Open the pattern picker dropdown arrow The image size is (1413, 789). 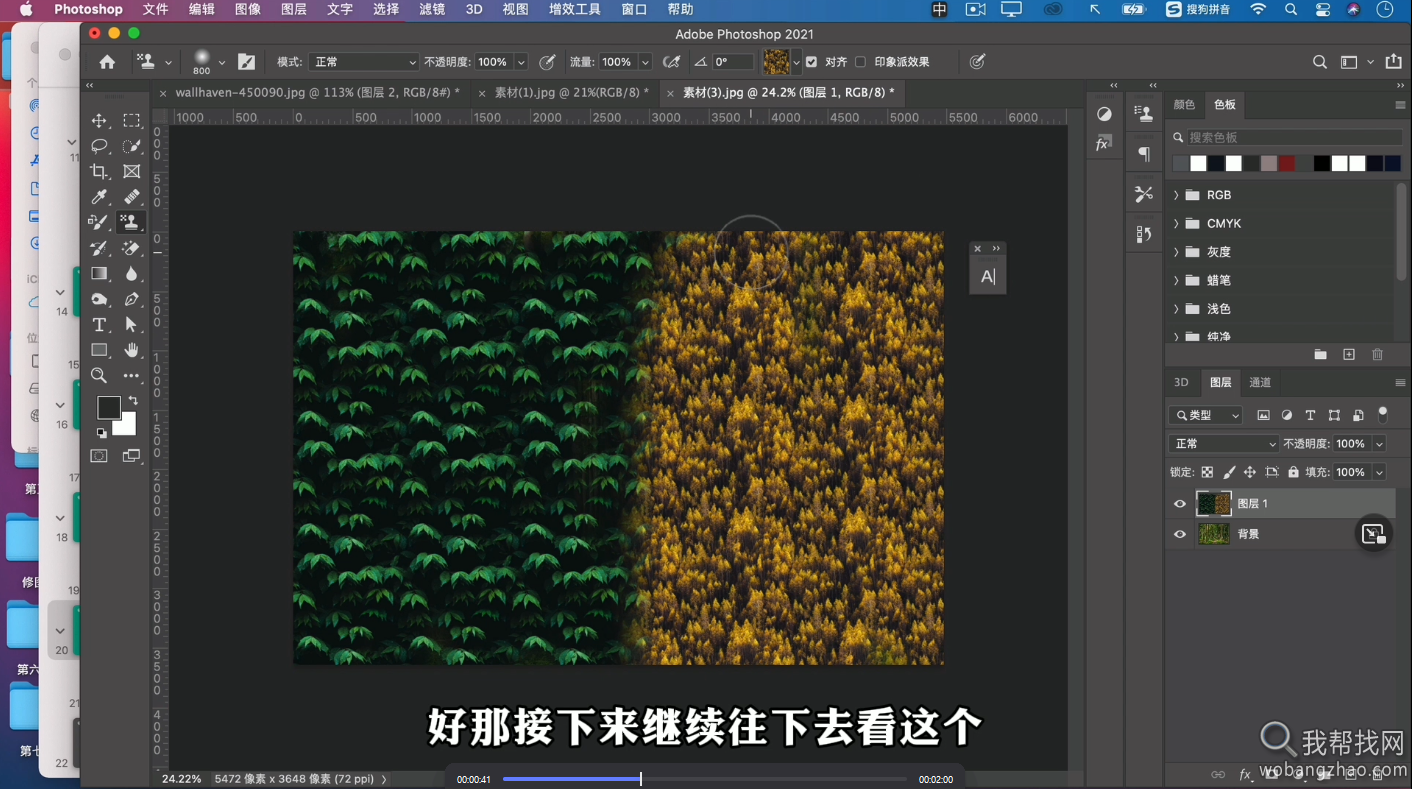(x=796, y=62)
